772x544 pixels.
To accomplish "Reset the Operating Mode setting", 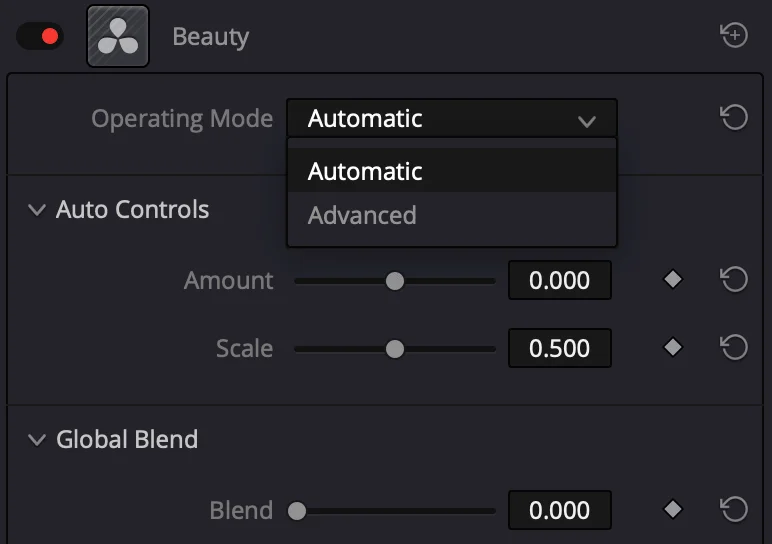I will point(734,117).
